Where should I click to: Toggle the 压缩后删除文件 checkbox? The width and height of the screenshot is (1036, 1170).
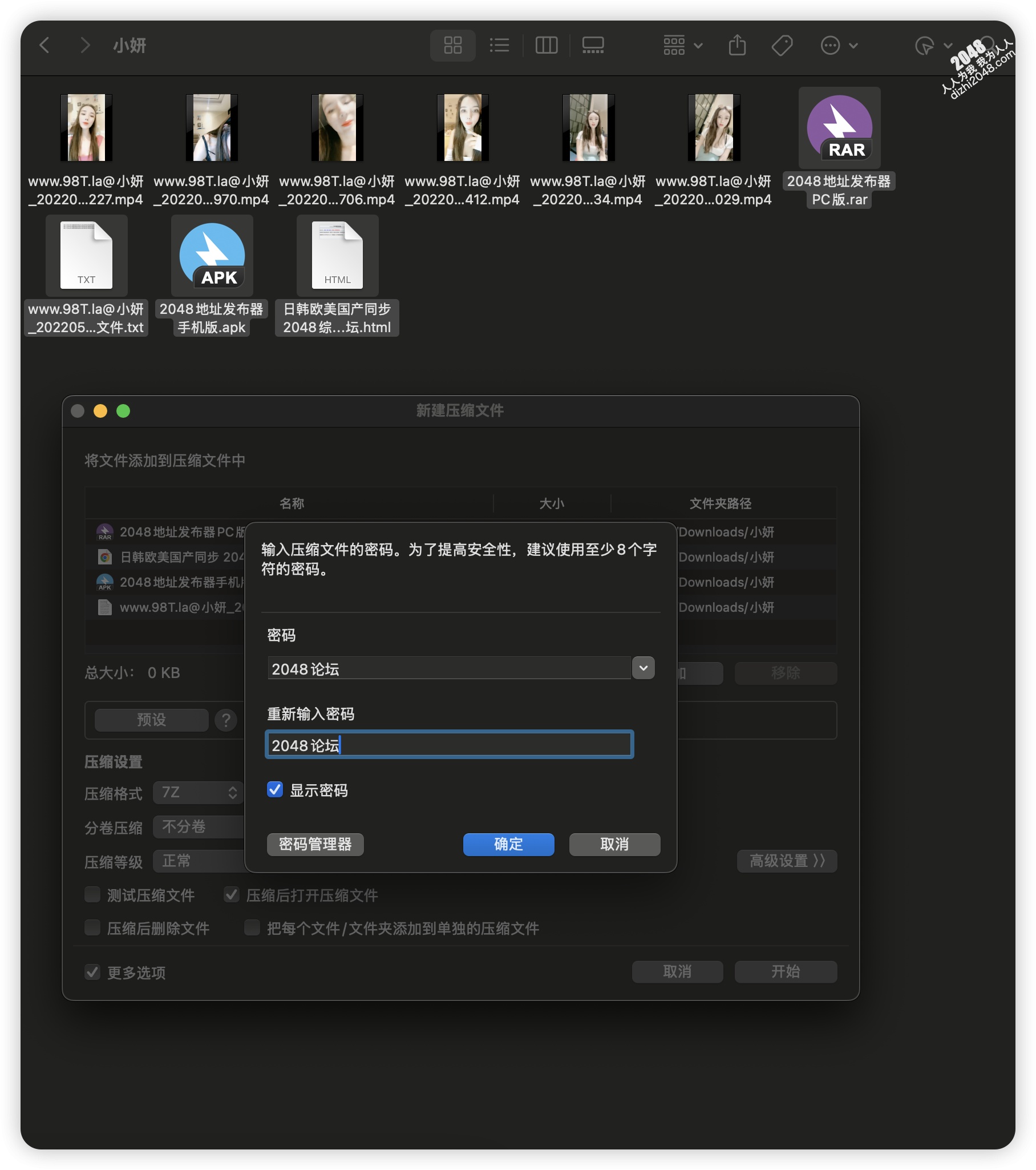coord(92,928)
